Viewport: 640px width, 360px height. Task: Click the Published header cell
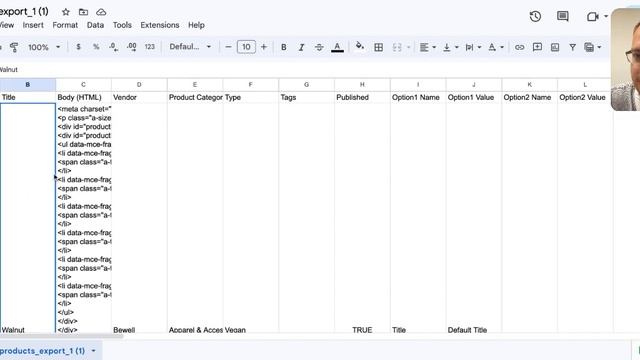click(362, 97)
